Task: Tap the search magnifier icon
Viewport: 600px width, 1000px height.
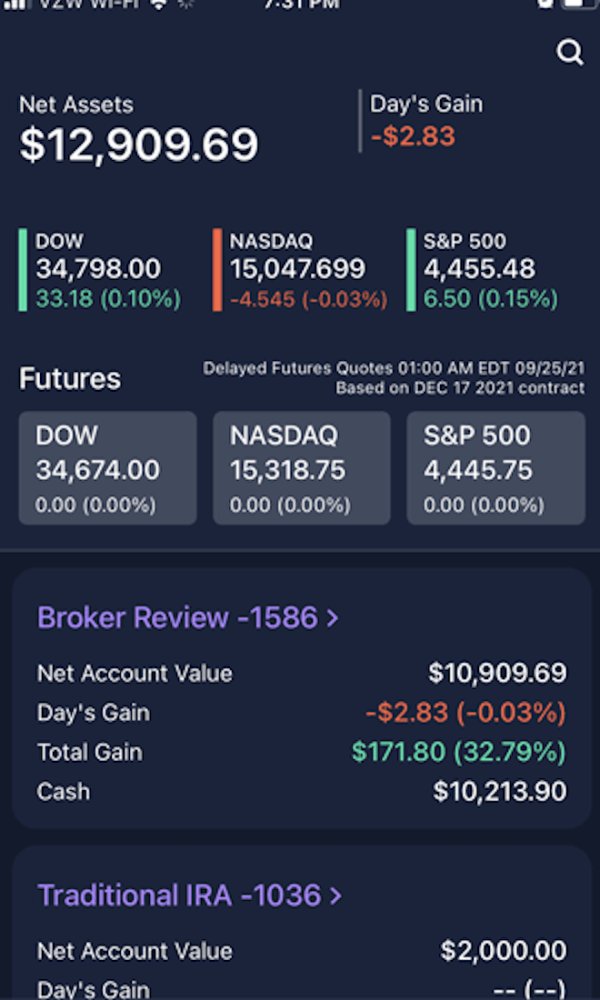Action: tap(570, 53)
